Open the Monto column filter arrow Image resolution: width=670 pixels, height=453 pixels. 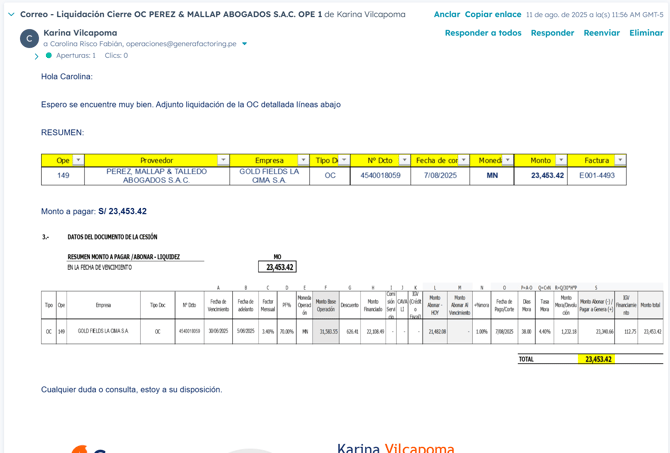561,160
